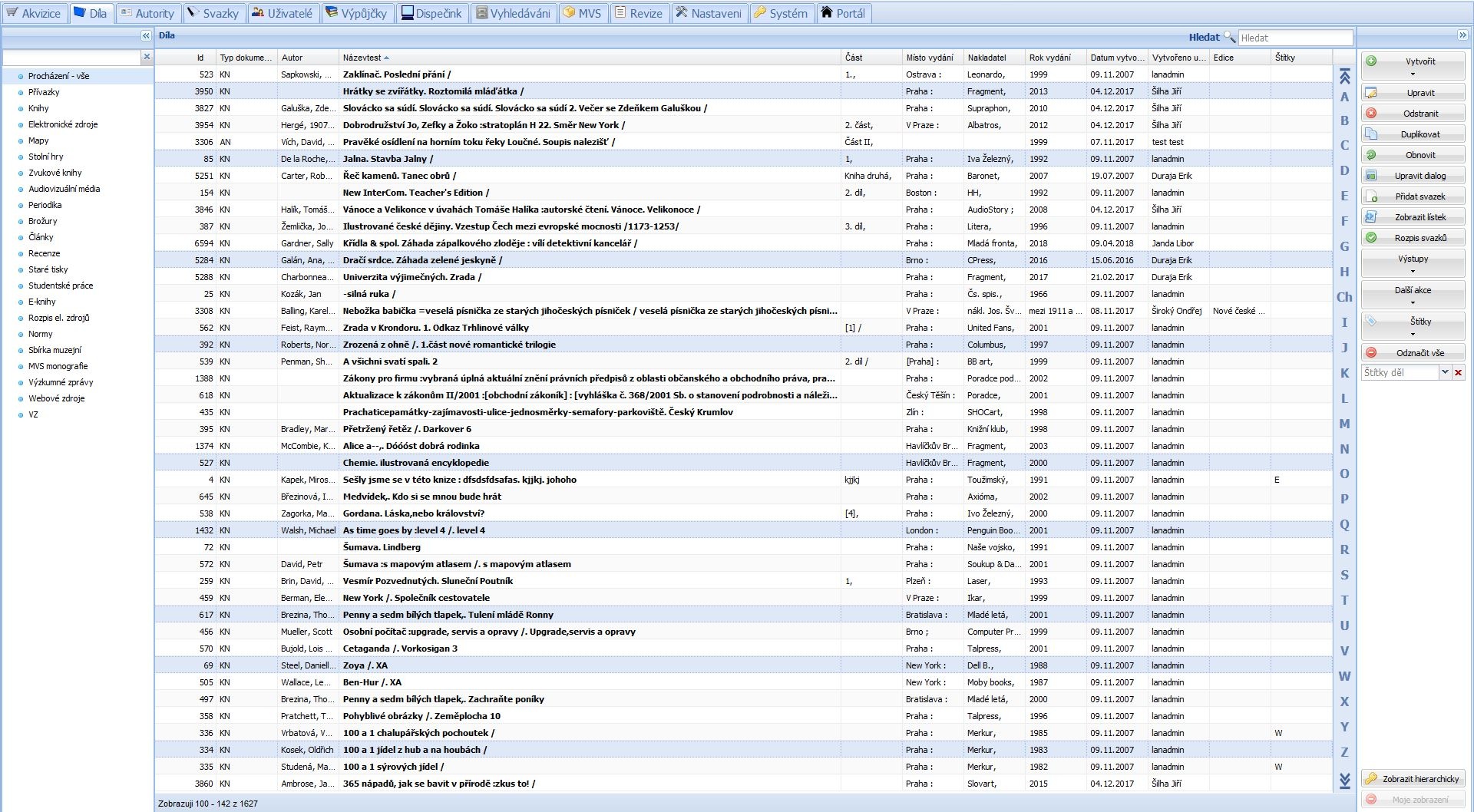The height and width of the screenshot is (812, 1474).
Task: Open the Nastavení tab
Action: 708,13
